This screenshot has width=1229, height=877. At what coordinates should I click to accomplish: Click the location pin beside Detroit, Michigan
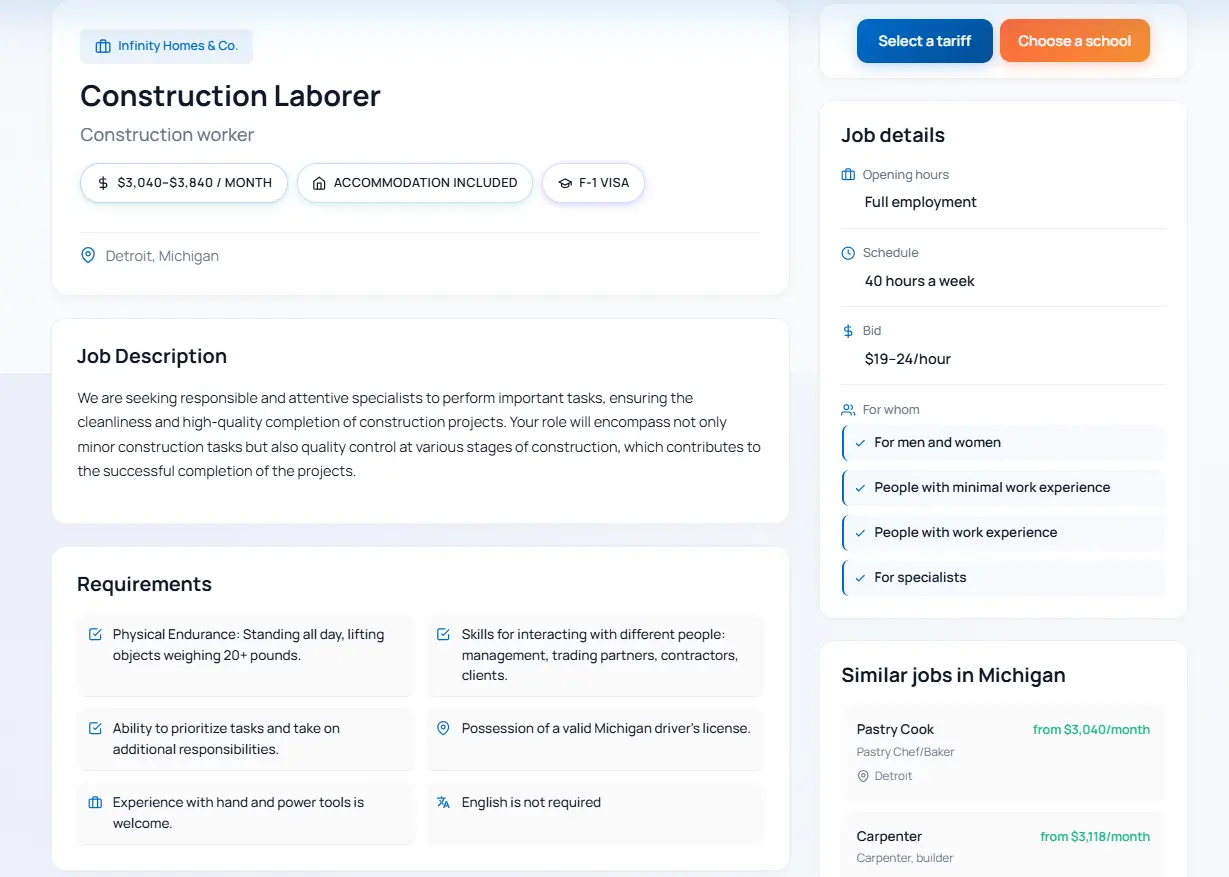(x=88, y=256)
